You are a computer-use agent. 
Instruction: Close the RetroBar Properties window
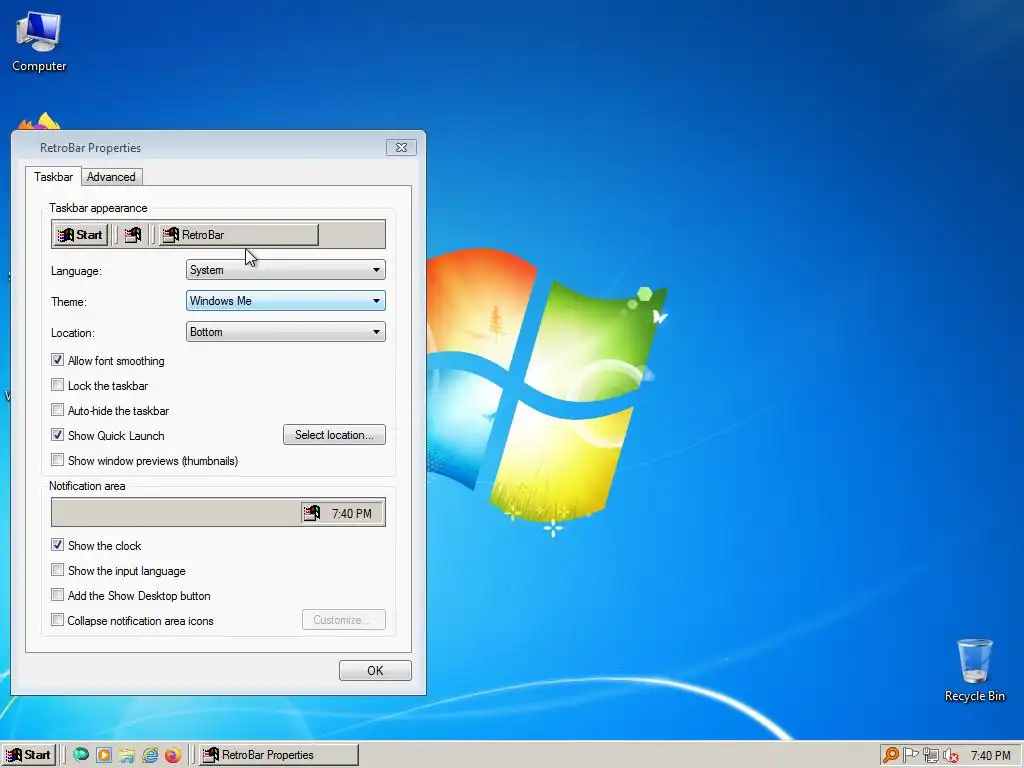[402, 148]
